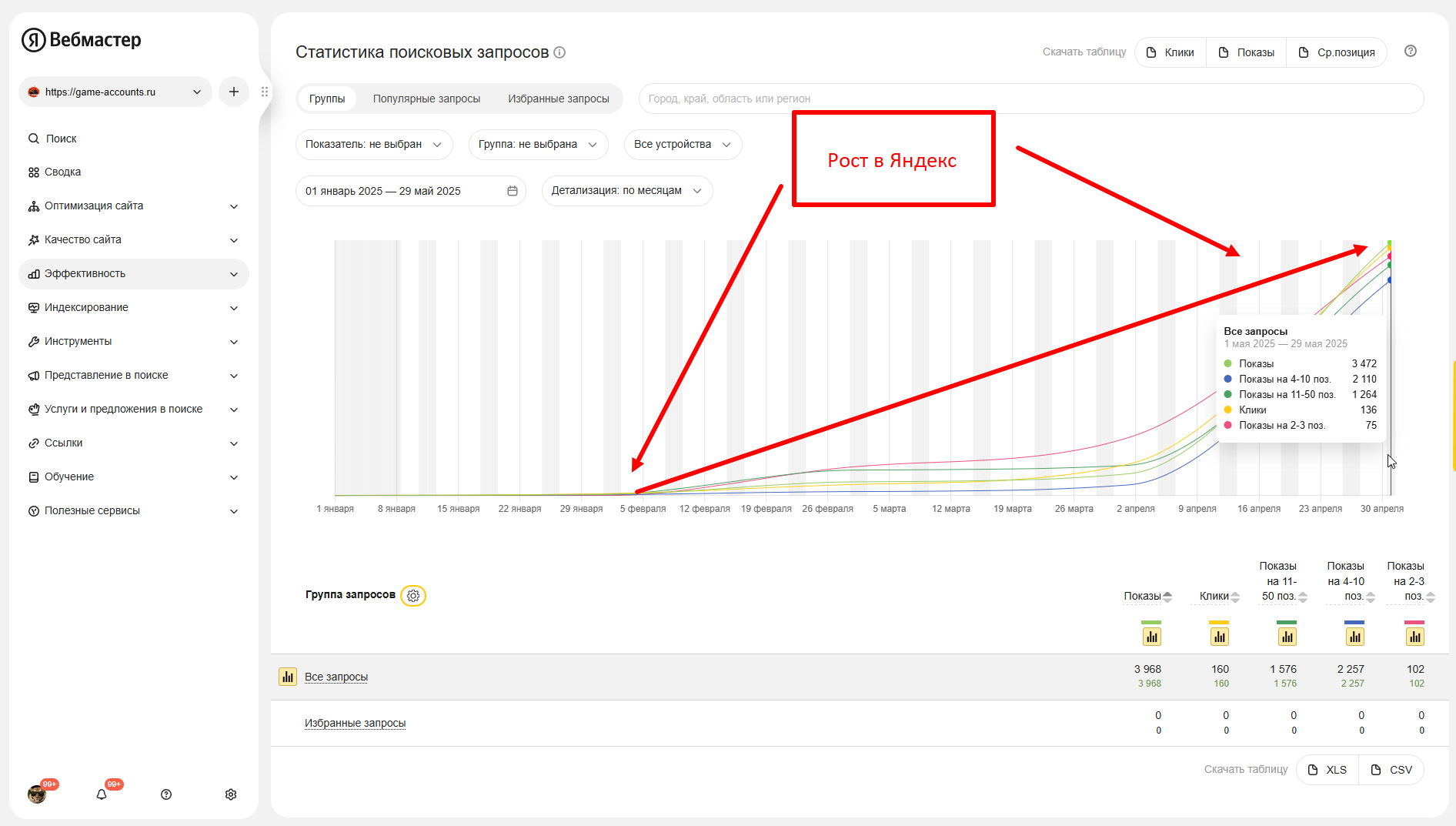The height and width of the screenshot is (826, 1456).
Task: Open Показатель: не выбран dropdown
Action: 374,145
